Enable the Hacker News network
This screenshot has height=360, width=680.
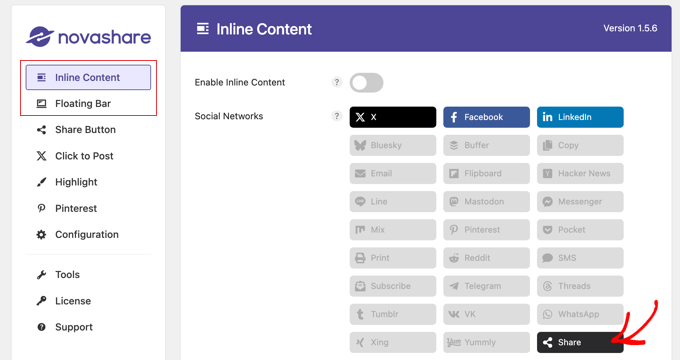pyautogui.click(x=580, y=173)
